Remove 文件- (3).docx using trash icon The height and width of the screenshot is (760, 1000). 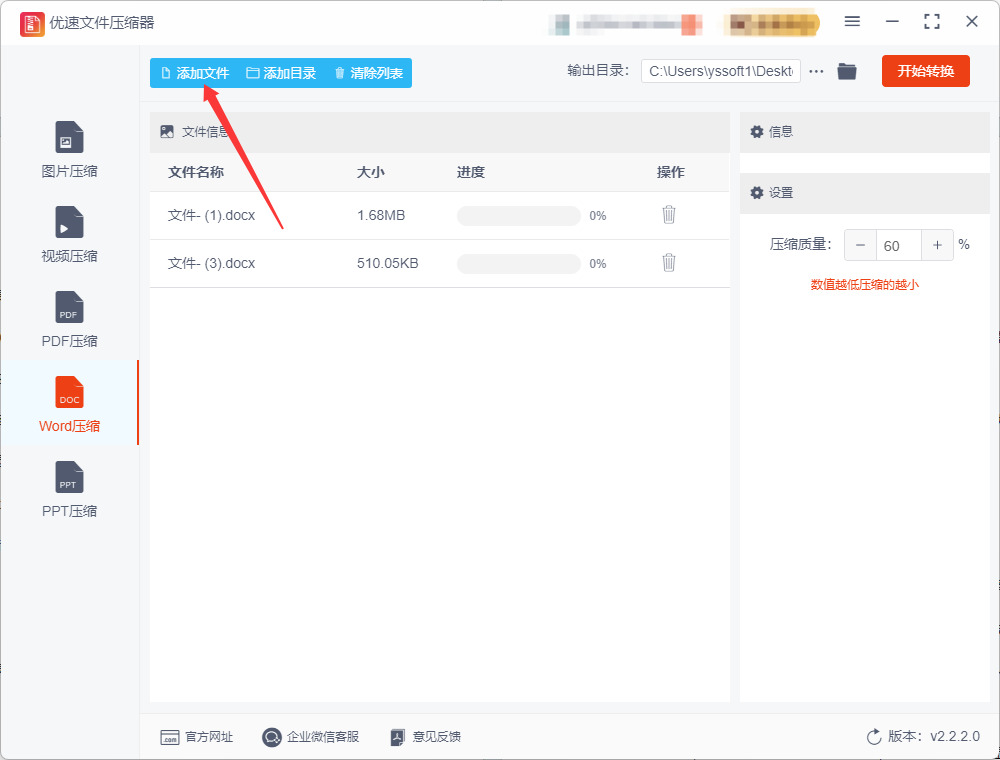click(668, 263)
